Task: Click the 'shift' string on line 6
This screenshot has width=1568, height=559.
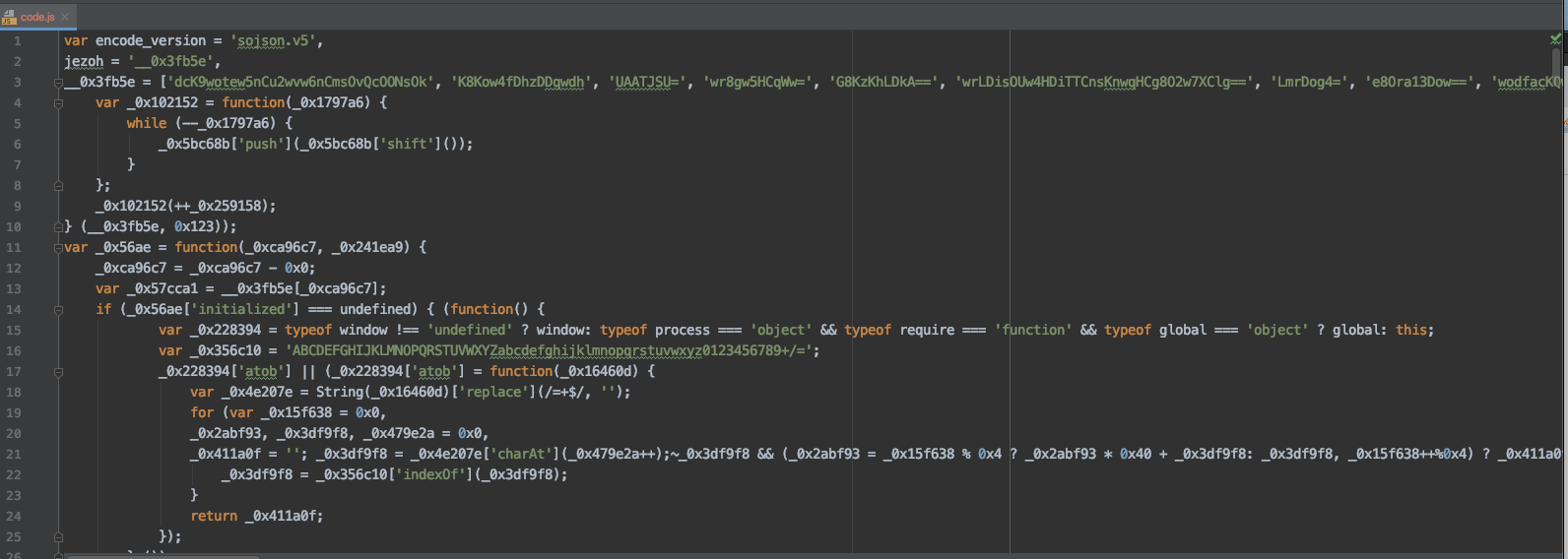Action: tap(407, 144)
